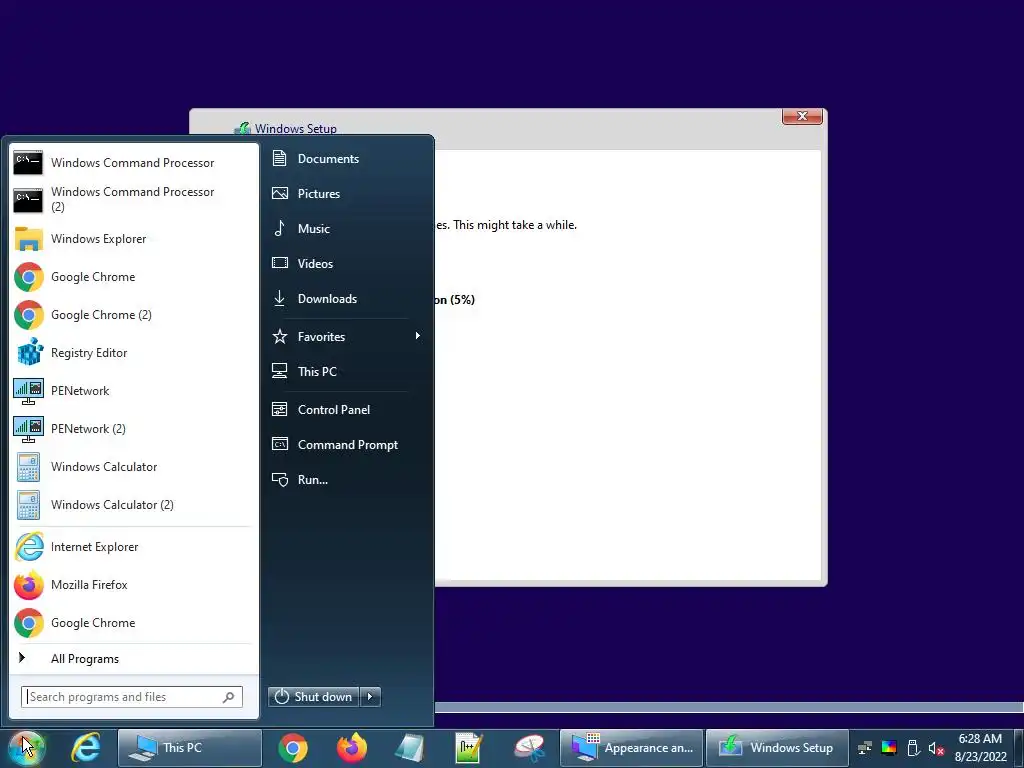The image size is (1024, 768).
Task: Open Videos in the Start menu
Action: click(x=346, y=264)
